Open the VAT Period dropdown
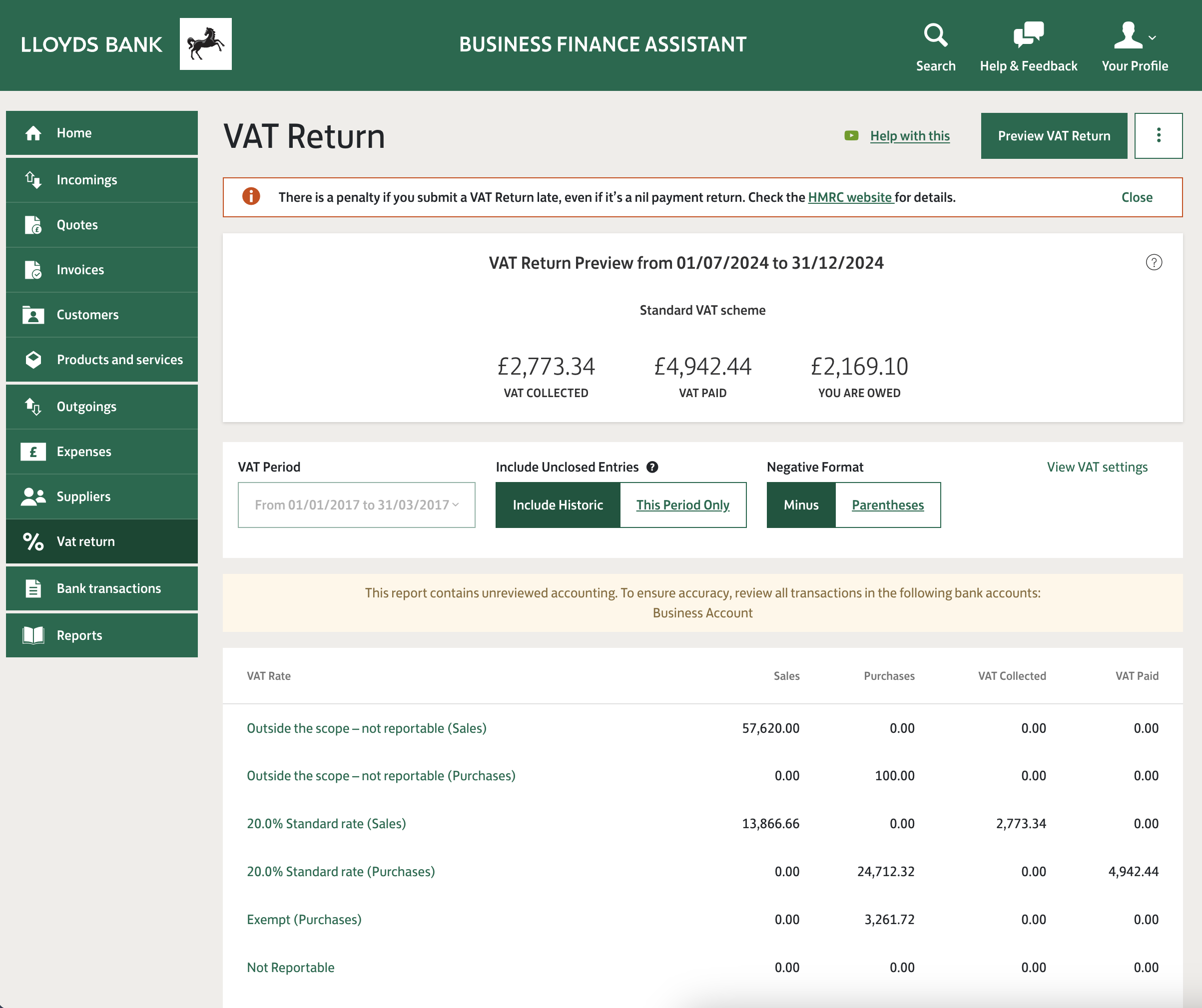The width and height of the screenshot is (1202, 1008). (x=356, y=505)
